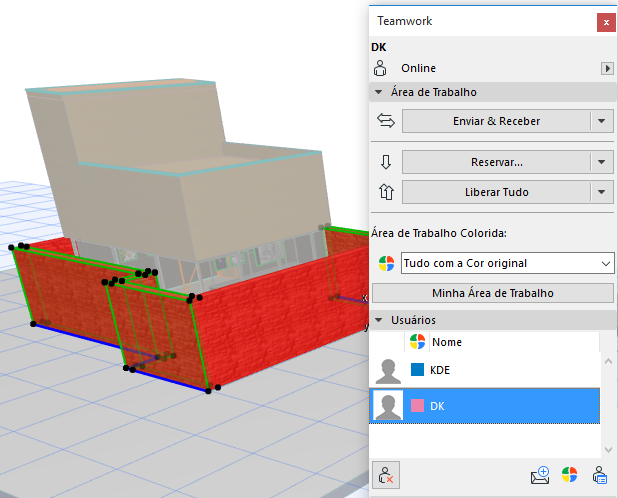Click the color wheel icon in Nome column header
Viewport: 618px width, 498px height.
pyautogui.click(x=418, y=342)
